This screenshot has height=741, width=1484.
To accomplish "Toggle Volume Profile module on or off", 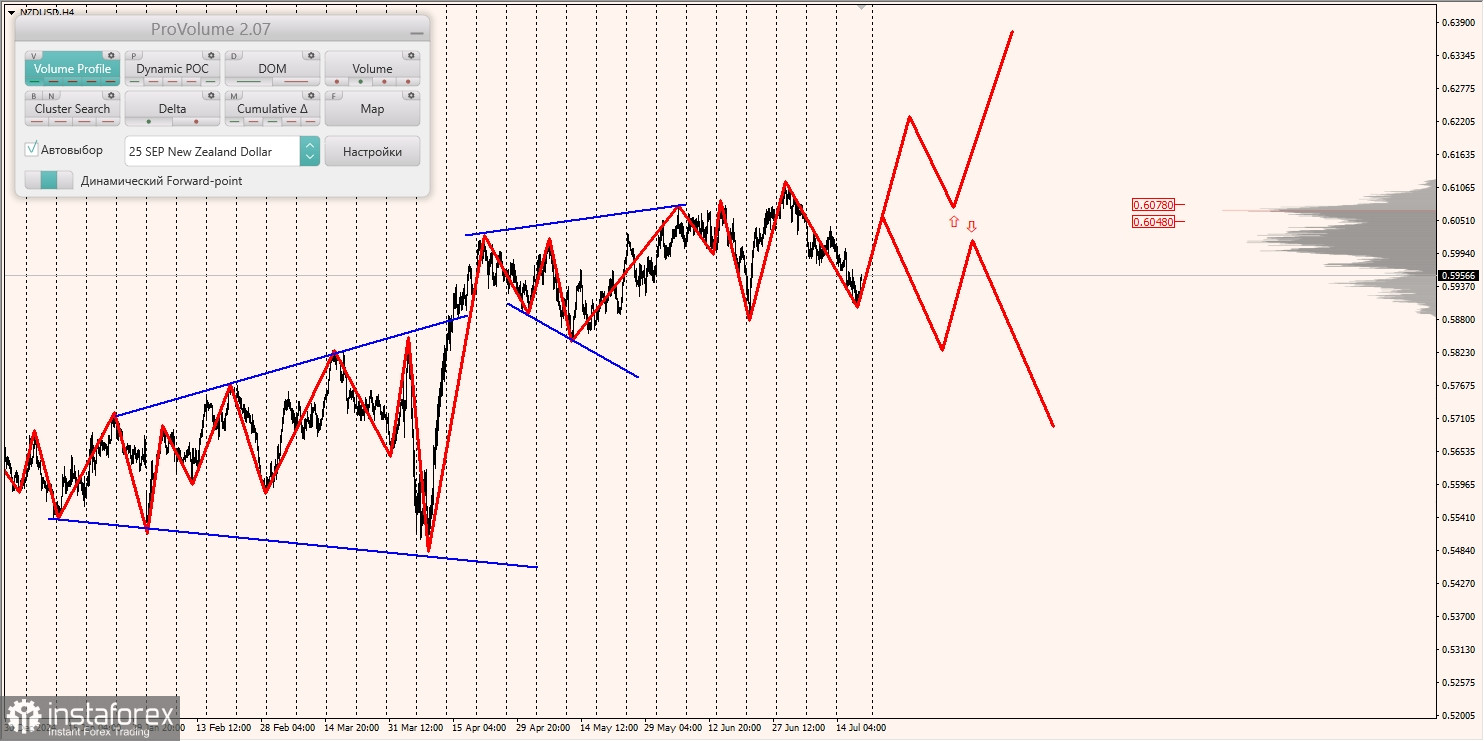I will pyautogui.click(x=72, y=69).
